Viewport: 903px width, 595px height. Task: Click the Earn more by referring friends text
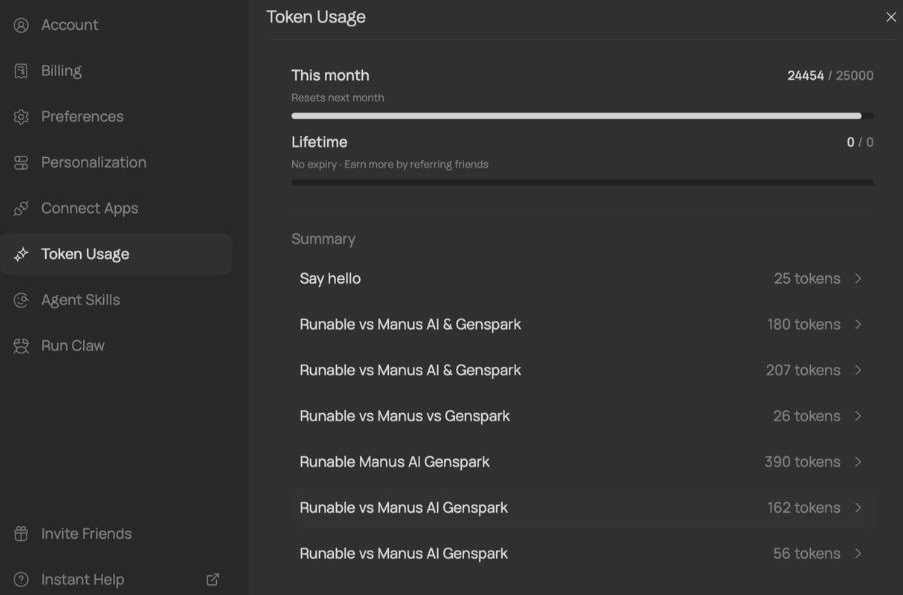(416, 165)
